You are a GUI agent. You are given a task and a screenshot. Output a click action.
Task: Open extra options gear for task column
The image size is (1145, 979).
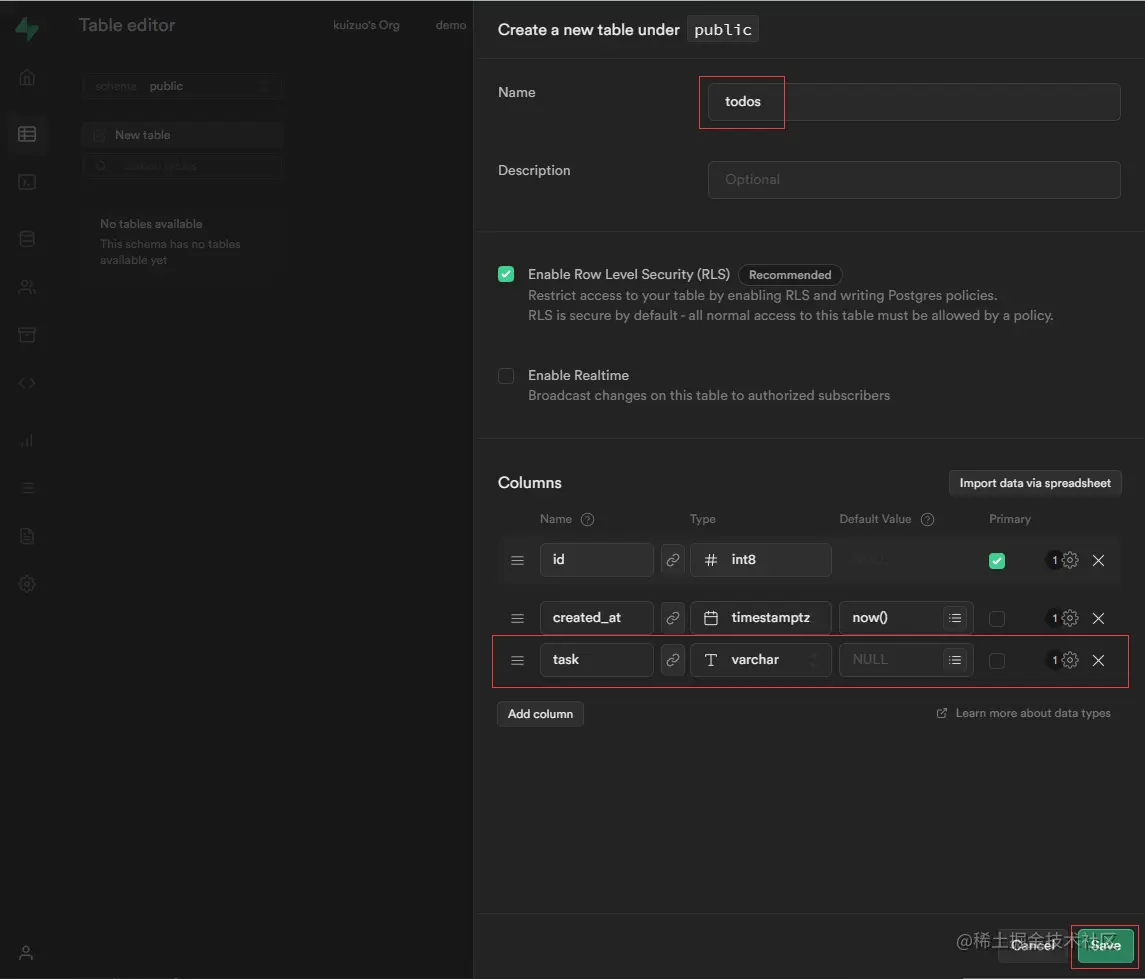click(1070, 660)
